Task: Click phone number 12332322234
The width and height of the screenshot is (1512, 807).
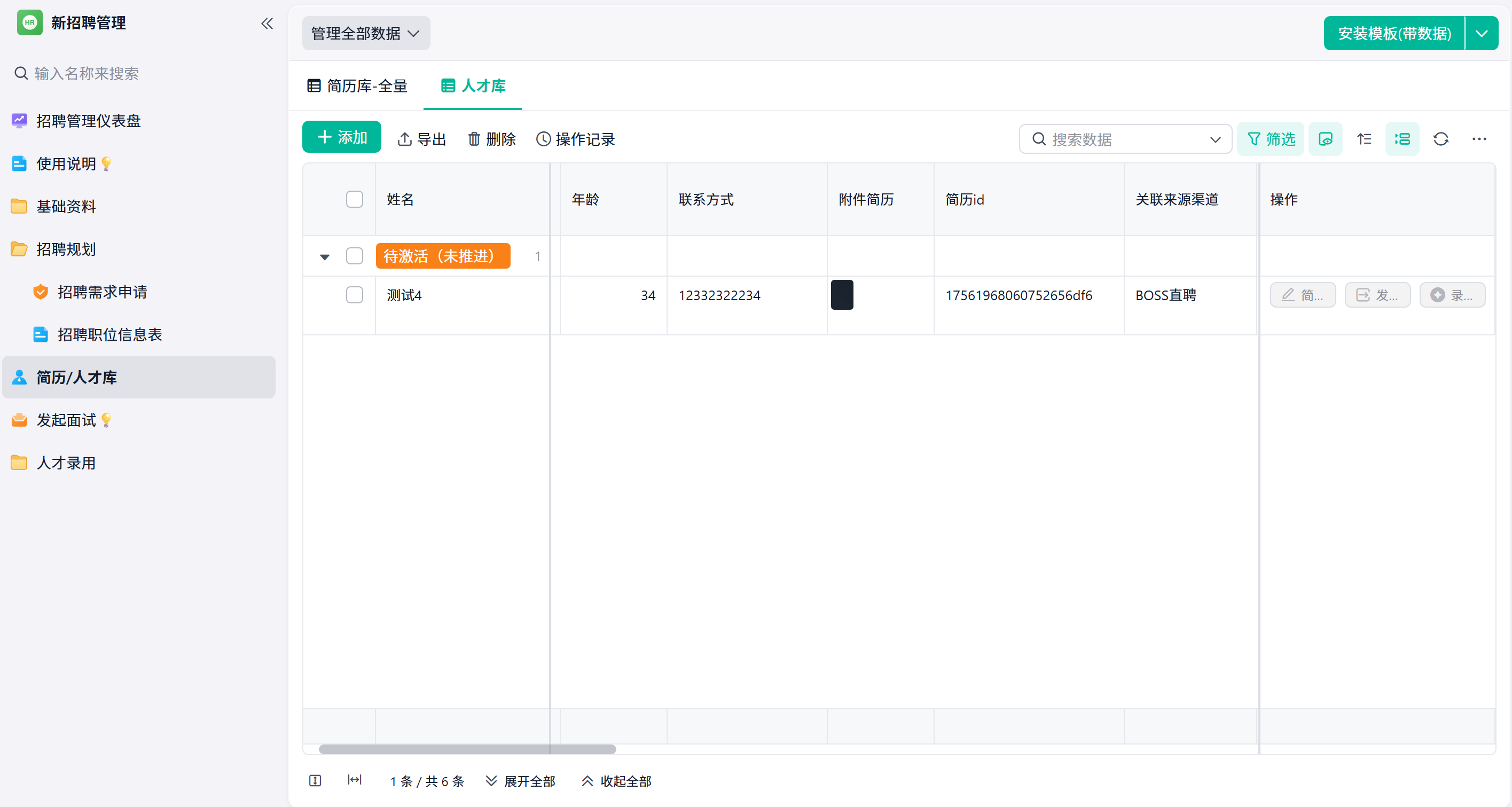Action: click(x=719, y=296)
